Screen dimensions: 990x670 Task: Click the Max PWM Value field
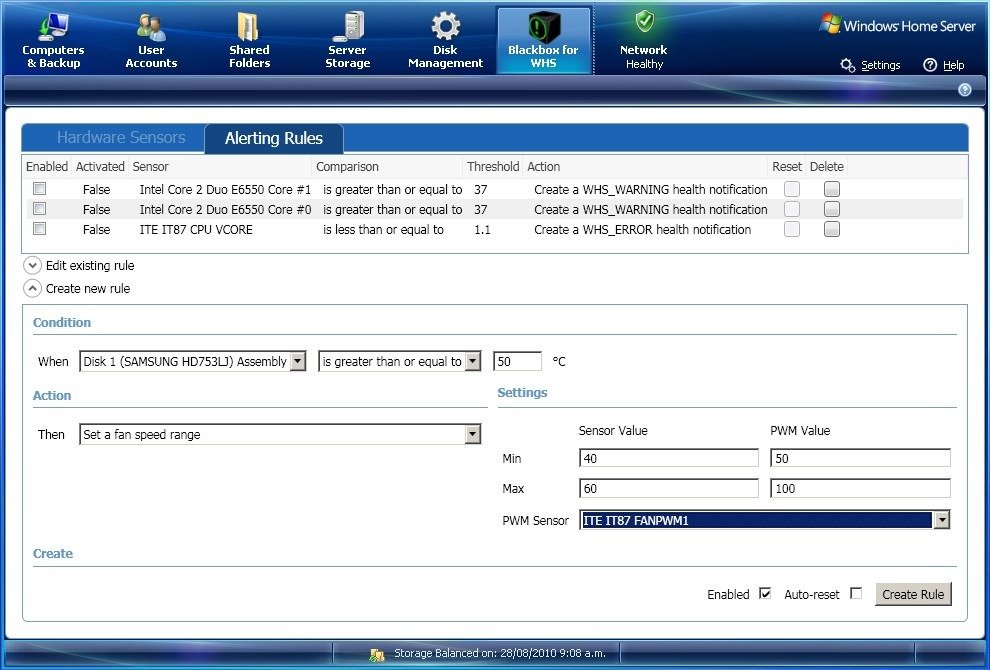coord(860,488)
